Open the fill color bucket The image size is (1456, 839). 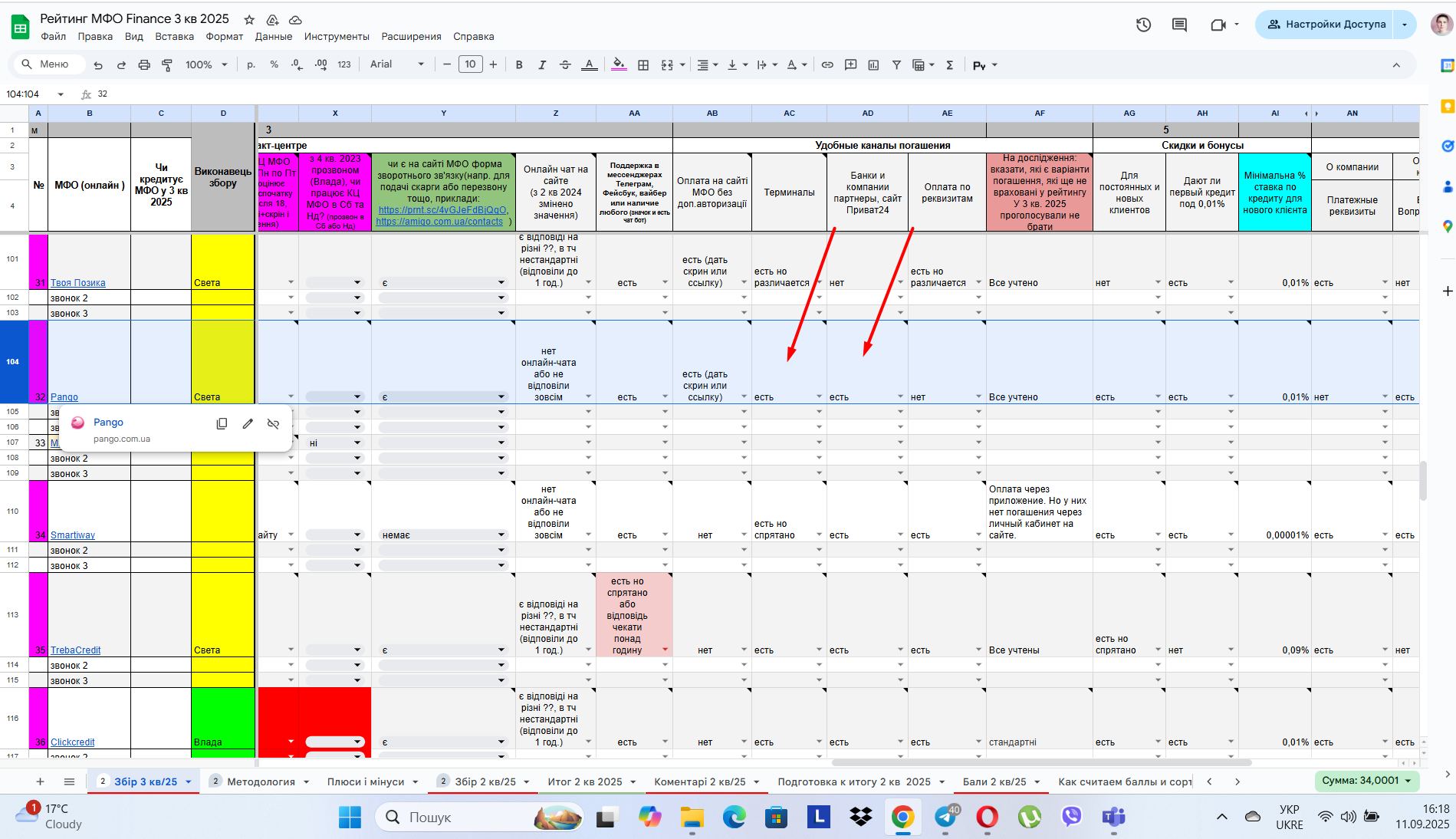pos(619,65)
